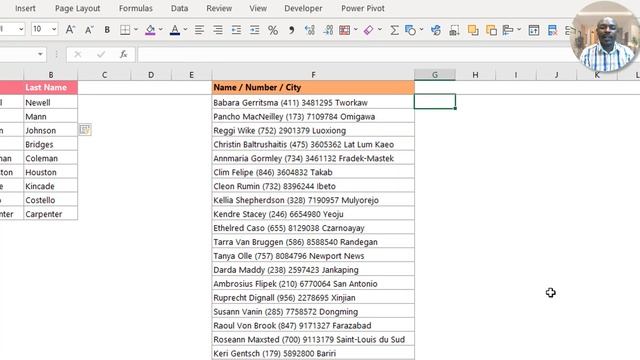
Task: Click send backward icon
Action: pos(491,30)
